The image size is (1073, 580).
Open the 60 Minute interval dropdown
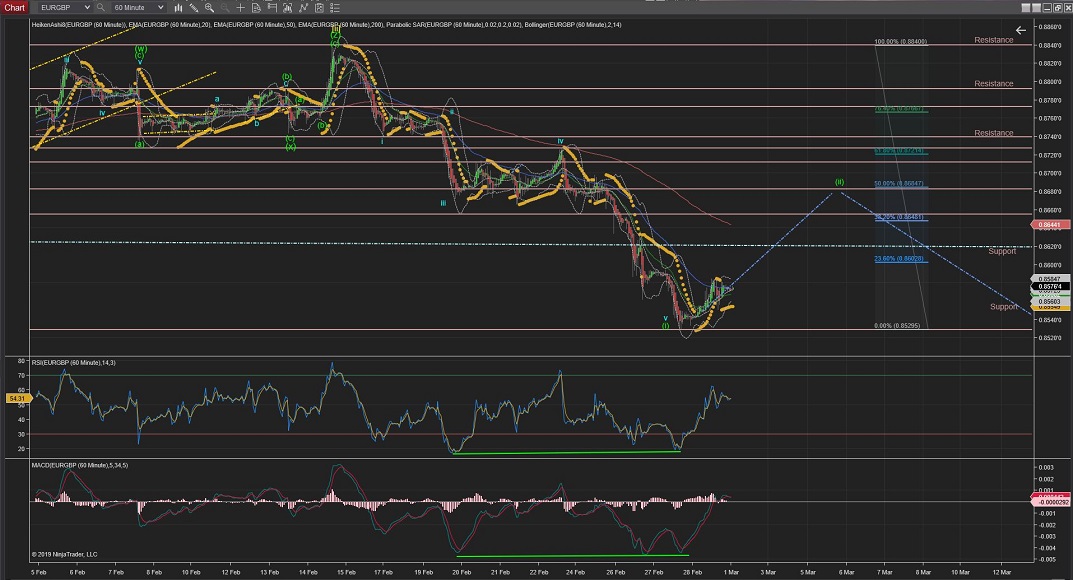tap(138, 8)
